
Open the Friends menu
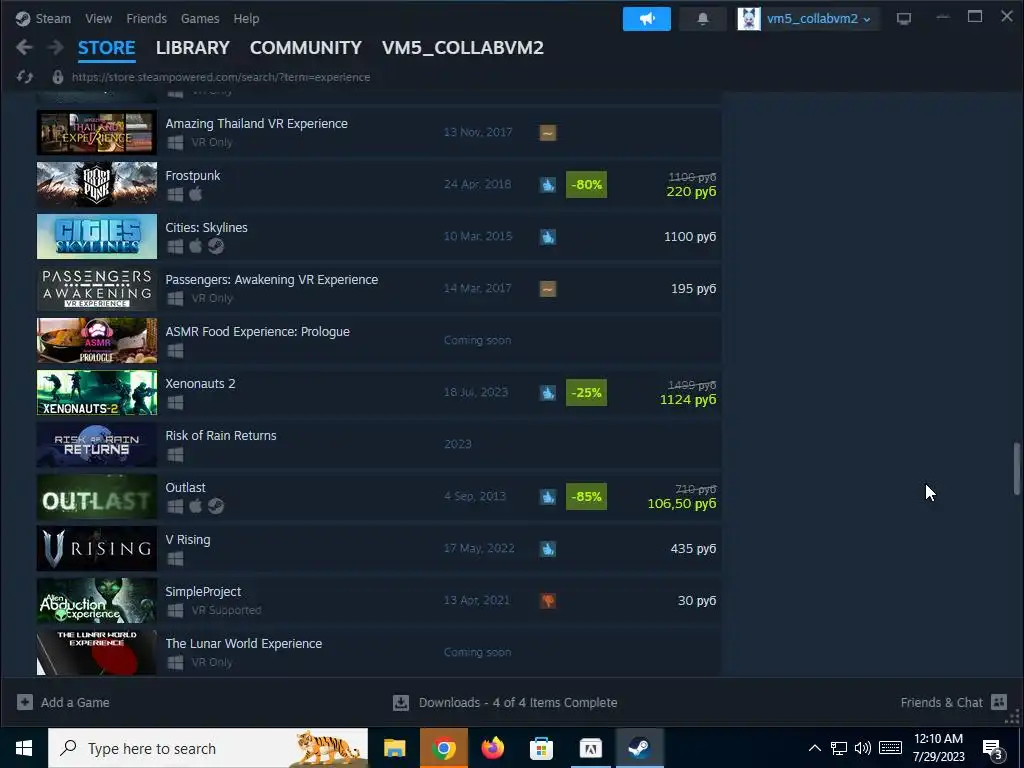[146, 18]
